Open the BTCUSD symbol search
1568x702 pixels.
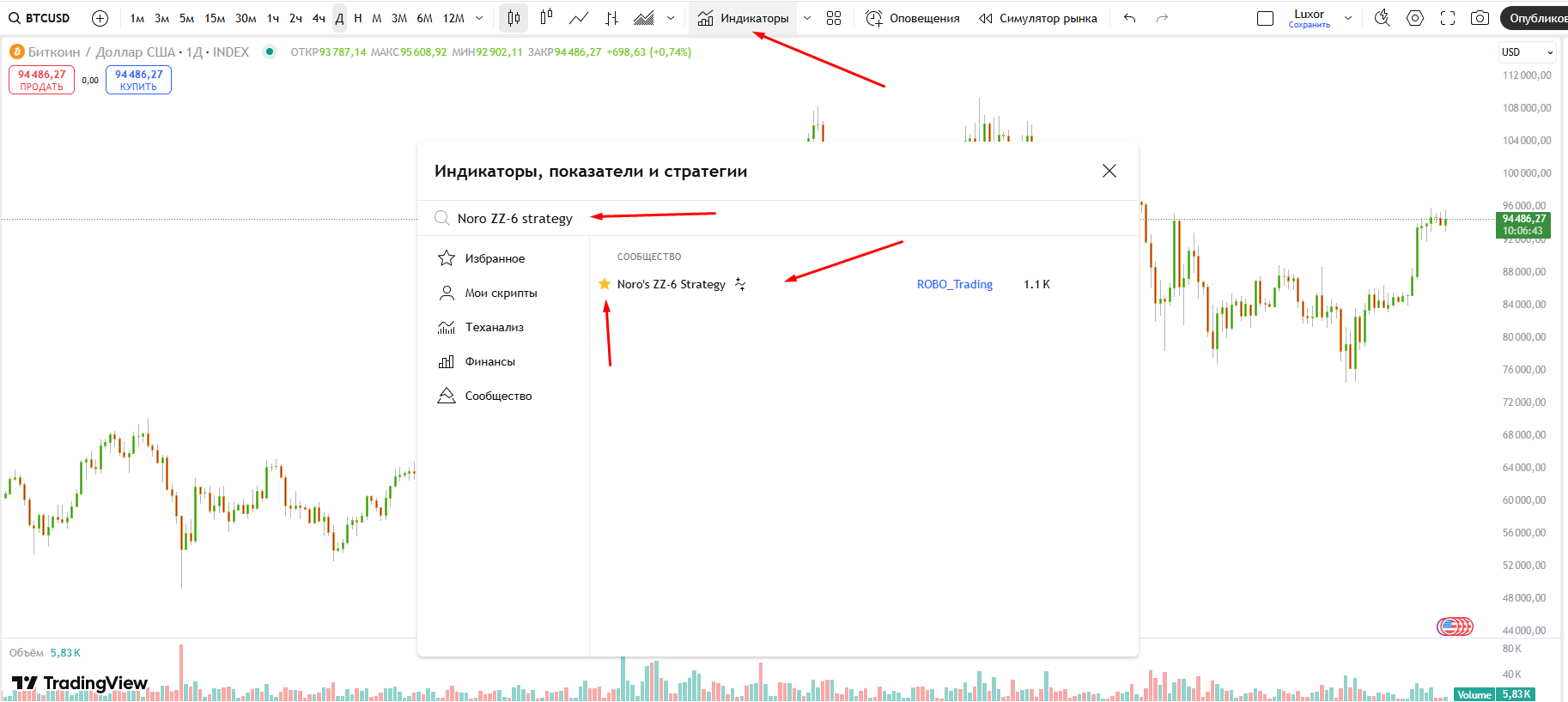click(40, 18)
